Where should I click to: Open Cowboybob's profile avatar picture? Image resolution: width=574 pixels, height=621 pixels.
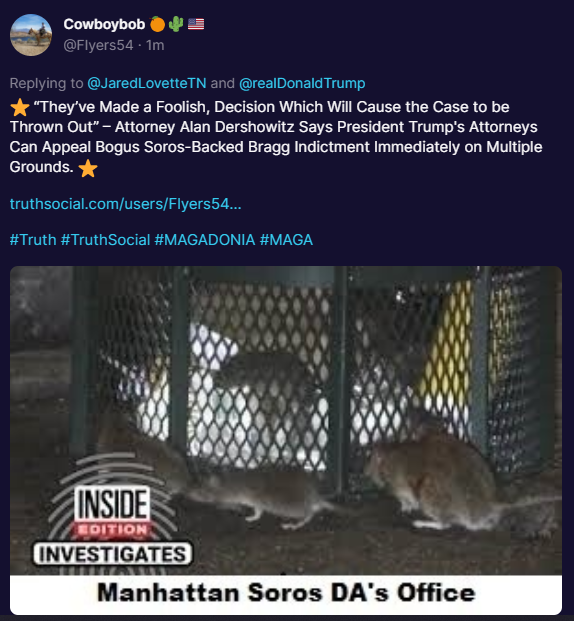31,35
